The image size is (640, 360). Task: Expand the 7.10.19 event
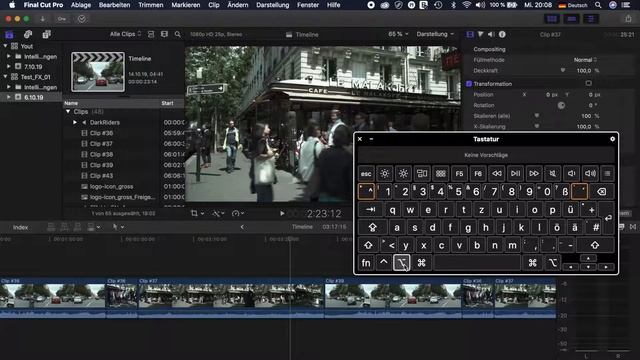(9, 67)
